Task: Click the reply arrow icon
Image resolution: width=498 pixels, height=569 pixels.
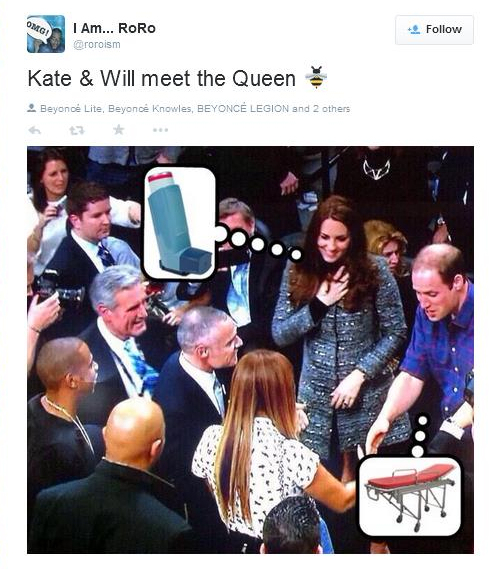Action: 35,130
